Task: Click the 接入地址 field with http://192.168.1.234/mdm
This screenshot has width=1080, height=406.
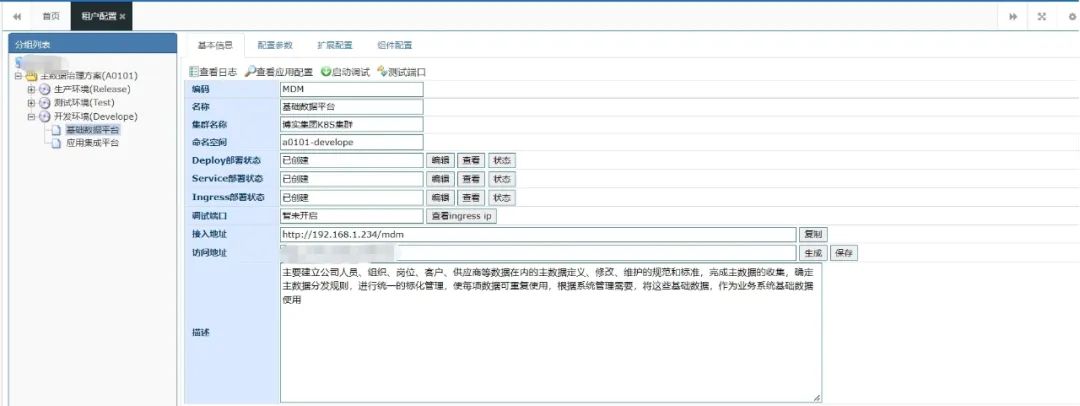Action: click(538, 234)
